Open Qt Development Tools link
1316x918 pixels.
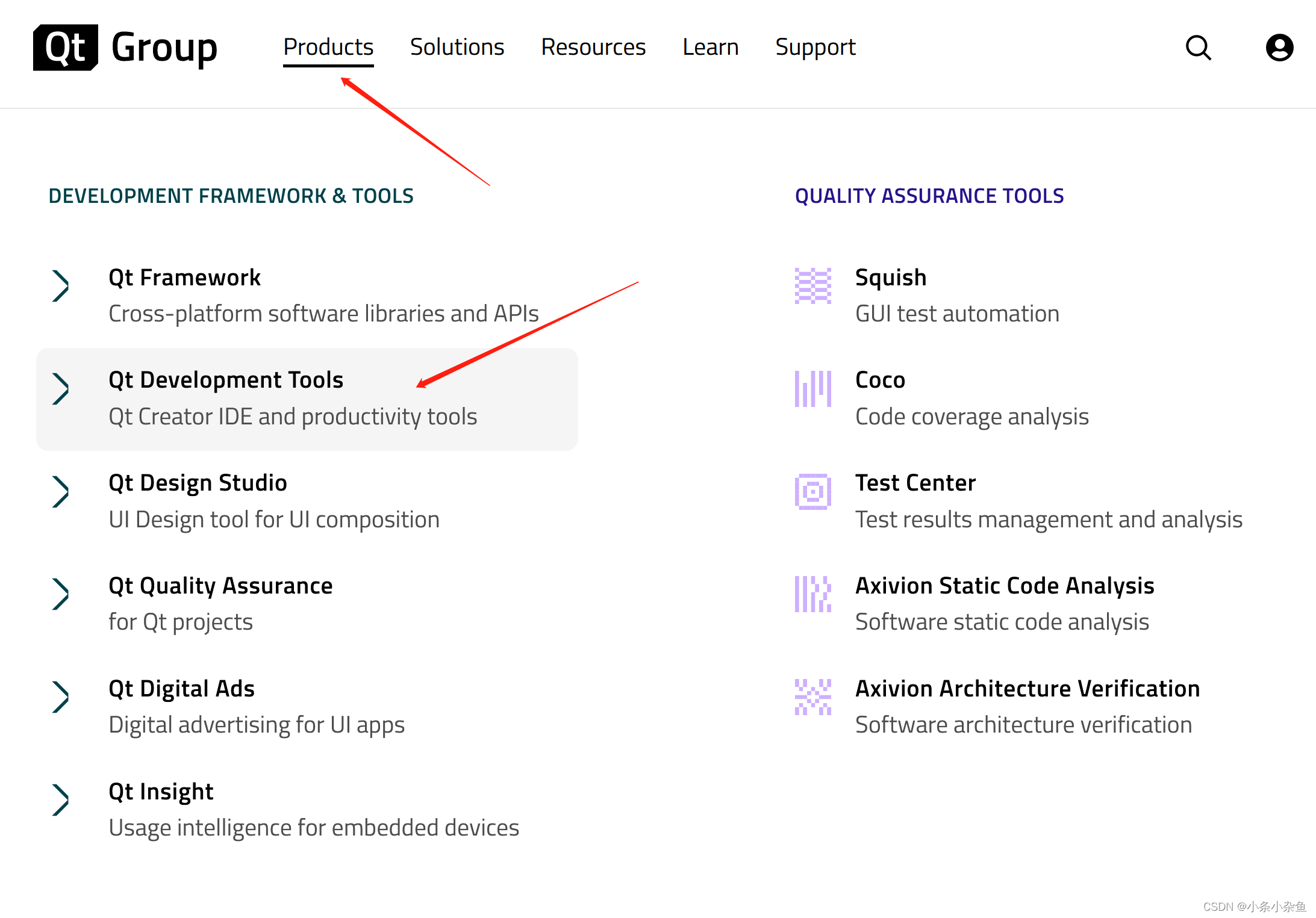(x=226, y=380)
